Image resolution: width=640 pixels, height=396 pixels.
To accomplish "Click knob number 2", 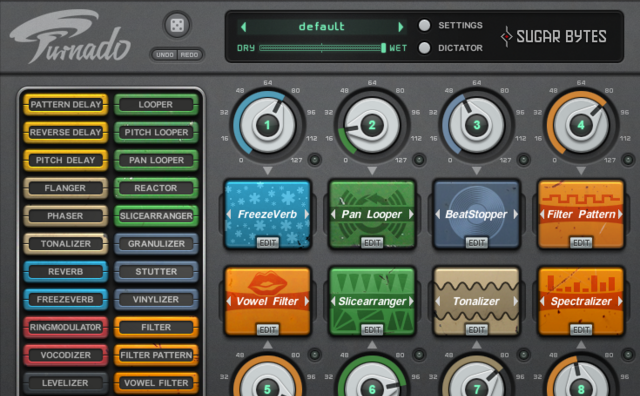I will click(372, 125).
